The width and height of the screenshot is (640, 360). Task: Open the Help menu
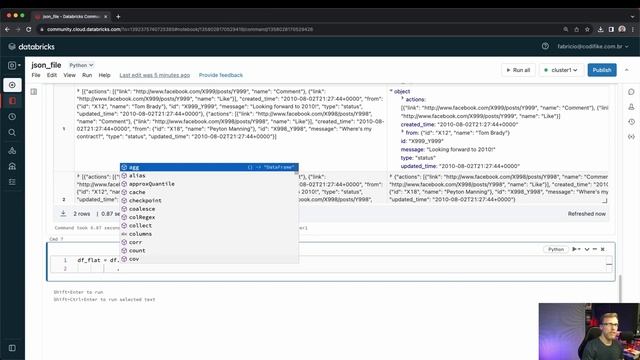click(104, 75)
